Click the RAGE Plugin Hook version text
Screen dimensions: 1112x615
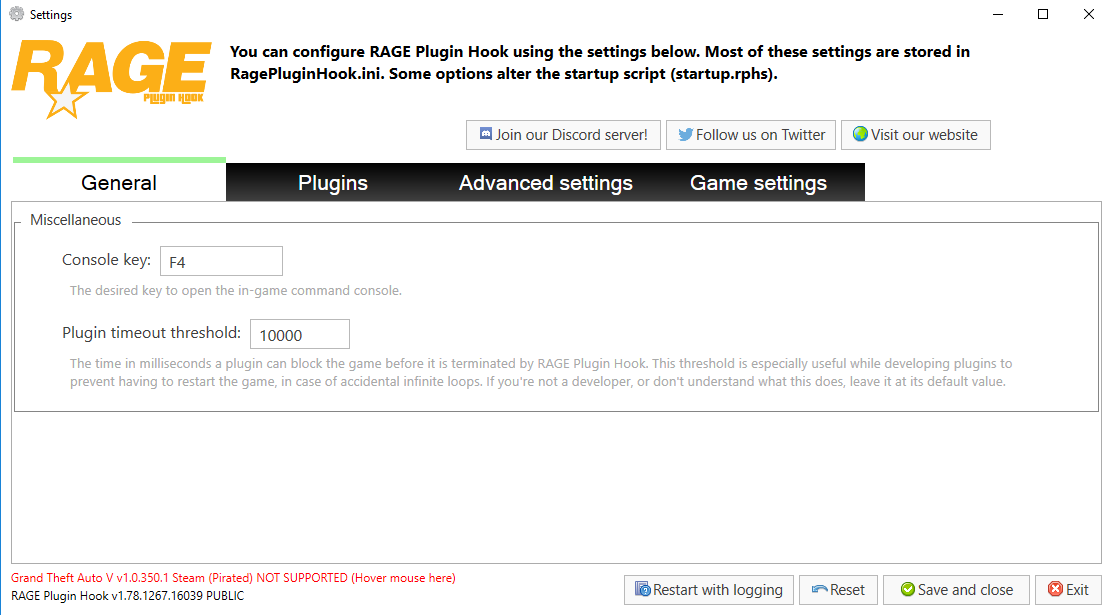pos(128,596)
